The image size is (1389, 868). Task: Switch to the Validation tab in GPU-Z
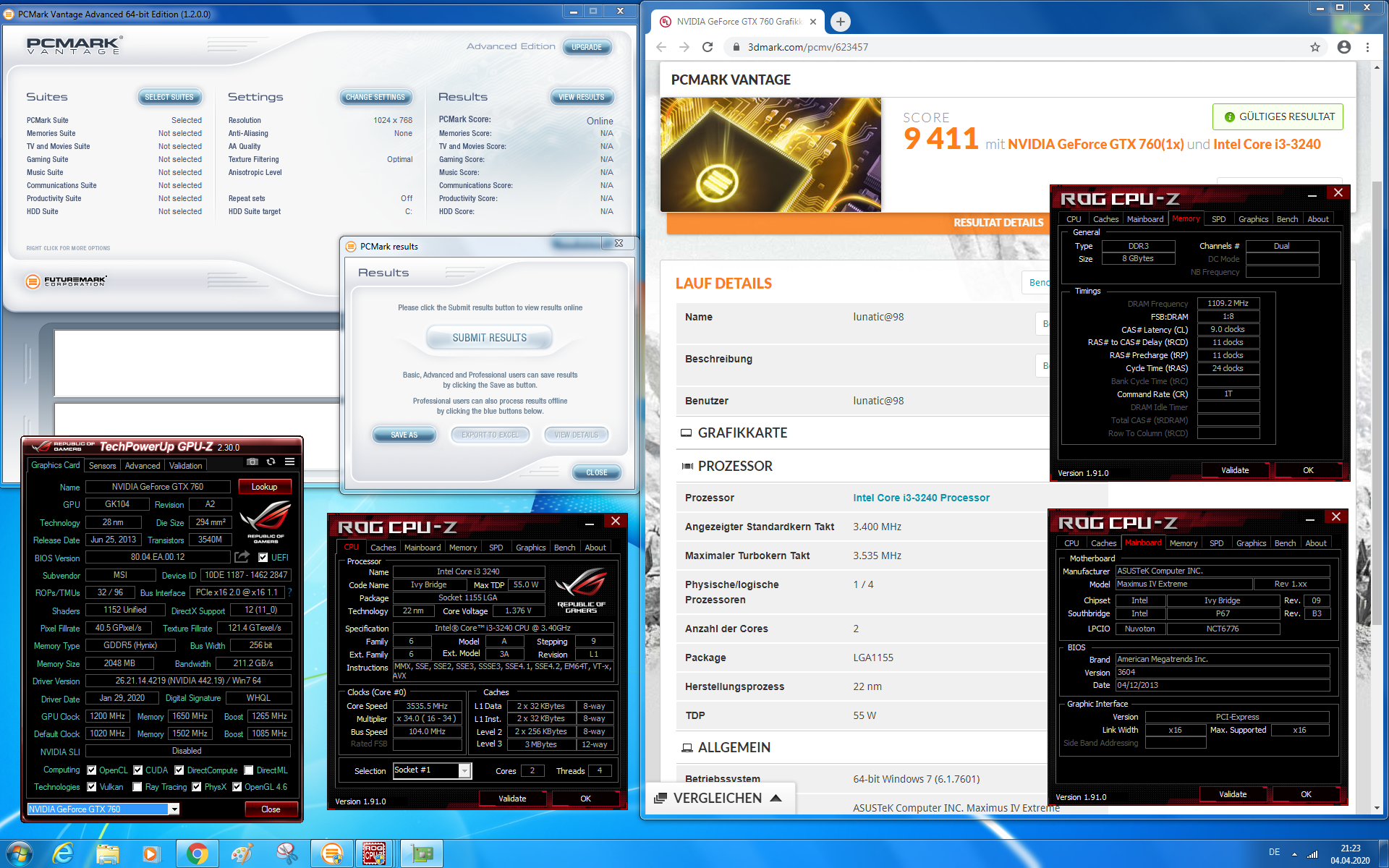click(x=186, y=466)
